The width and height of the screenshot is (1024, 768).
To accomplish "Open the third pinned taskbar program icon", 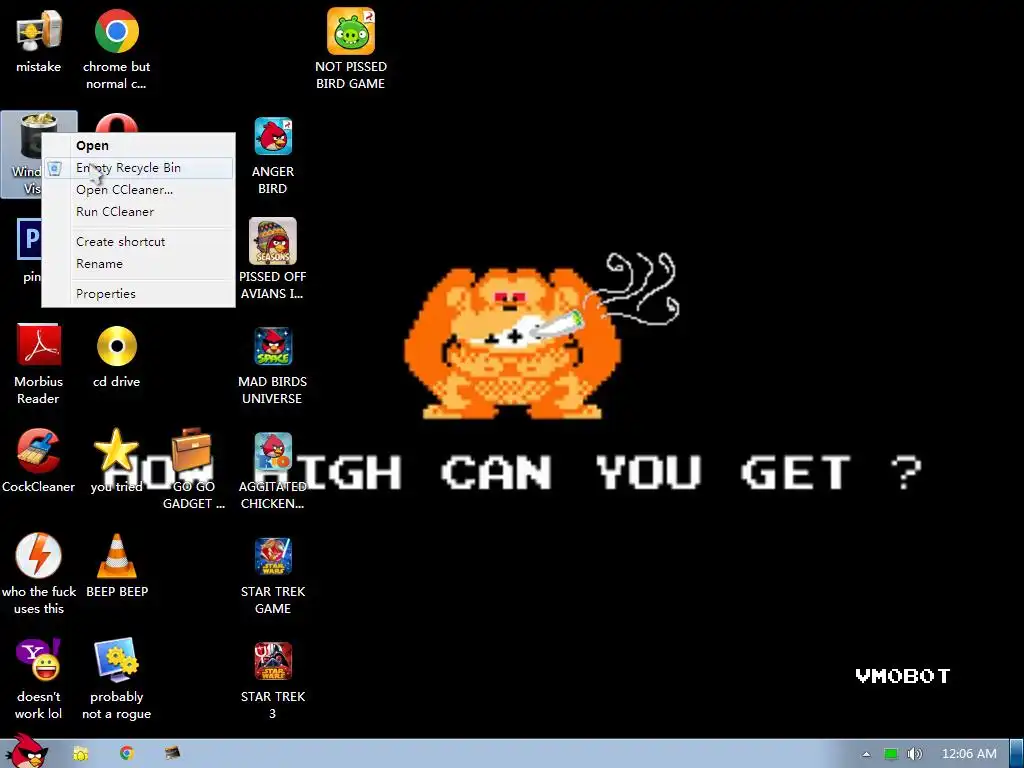I will click(x=172, y=753).
